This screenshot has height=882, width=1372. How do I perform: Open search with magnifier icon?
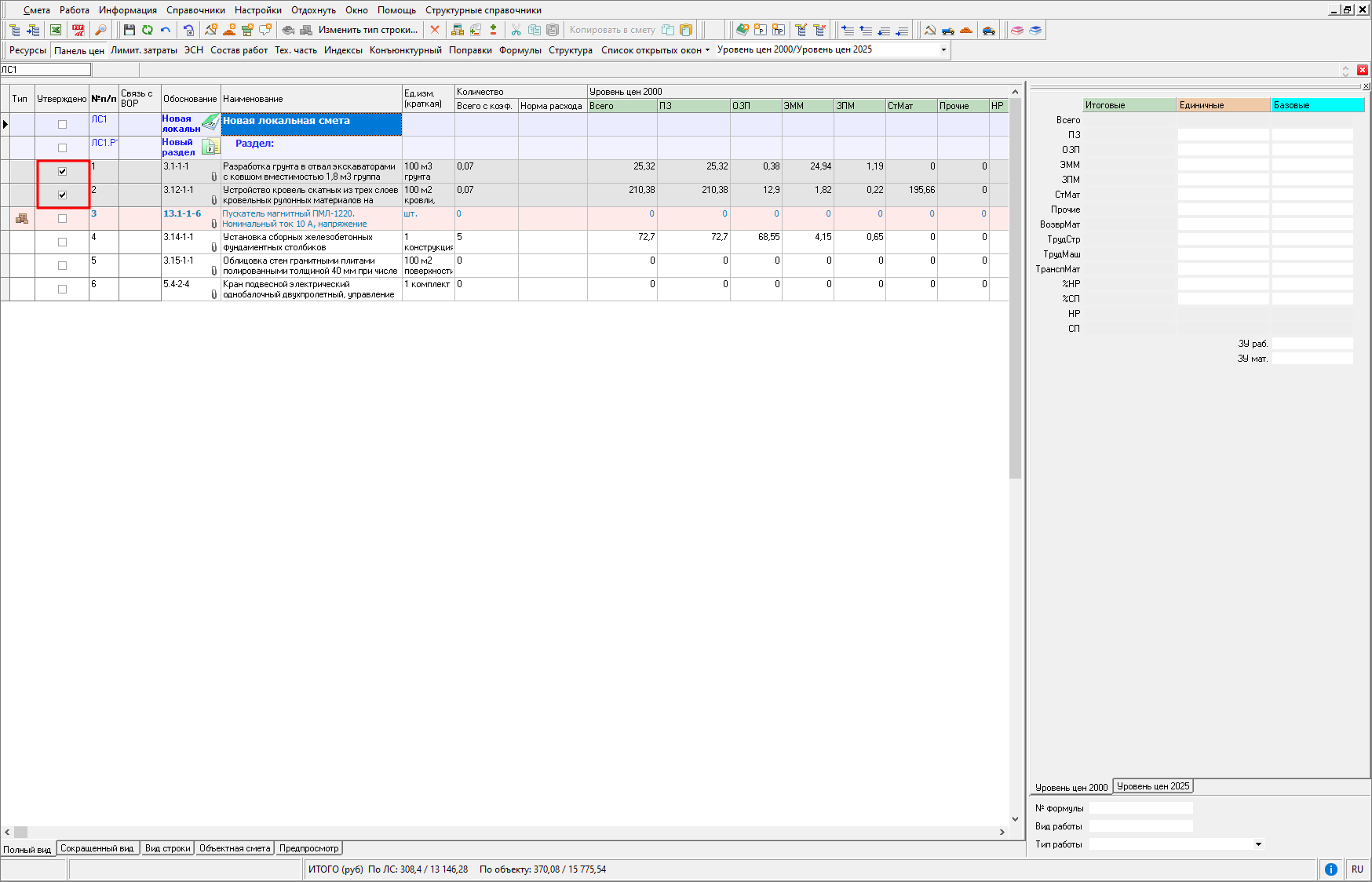[100, 30]
